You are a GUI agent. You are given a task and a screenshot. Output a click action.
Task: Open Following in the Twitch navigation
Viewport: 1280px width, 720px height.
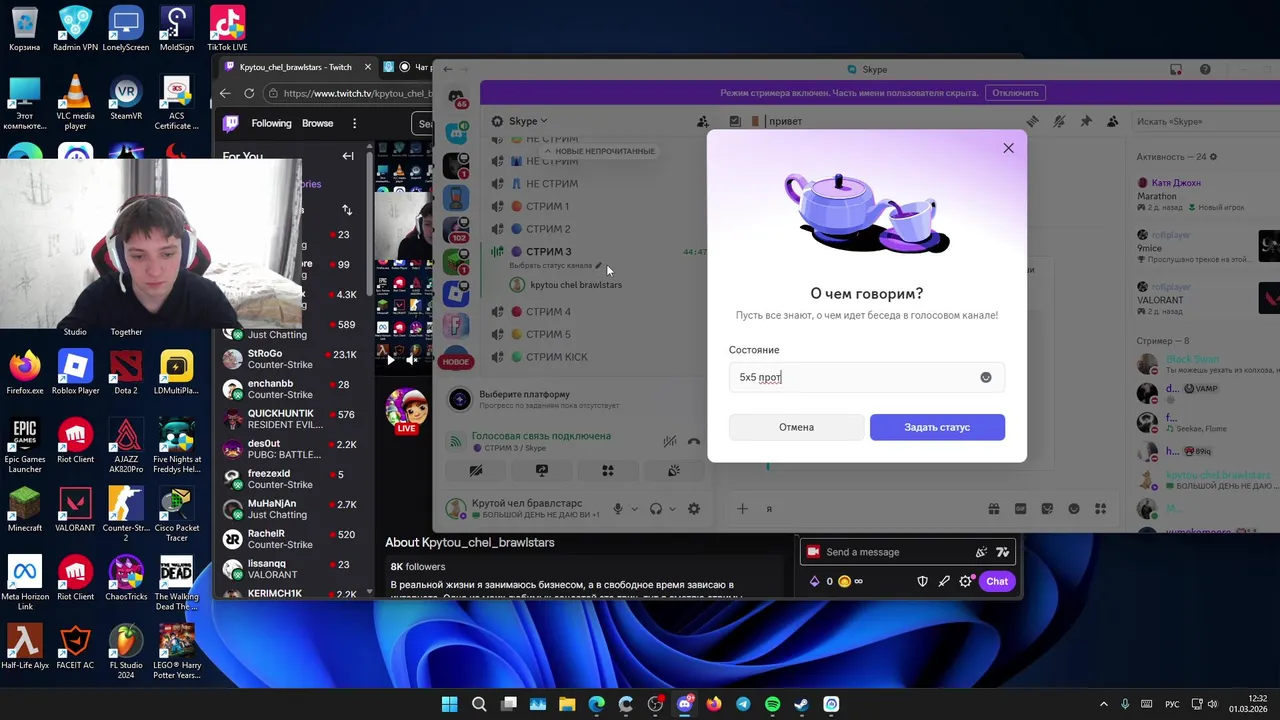(271, 123)
